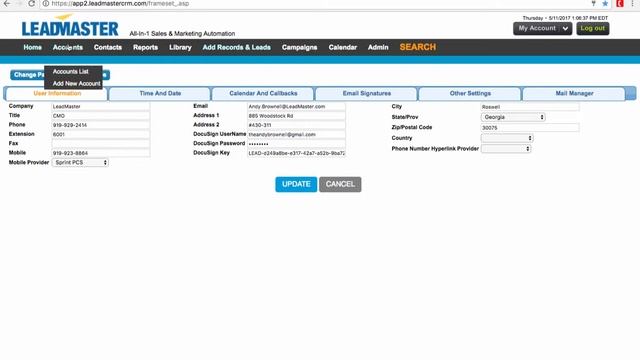Open the Admin menu
Viewport: 640px width, 360px height.
(378, 47)
